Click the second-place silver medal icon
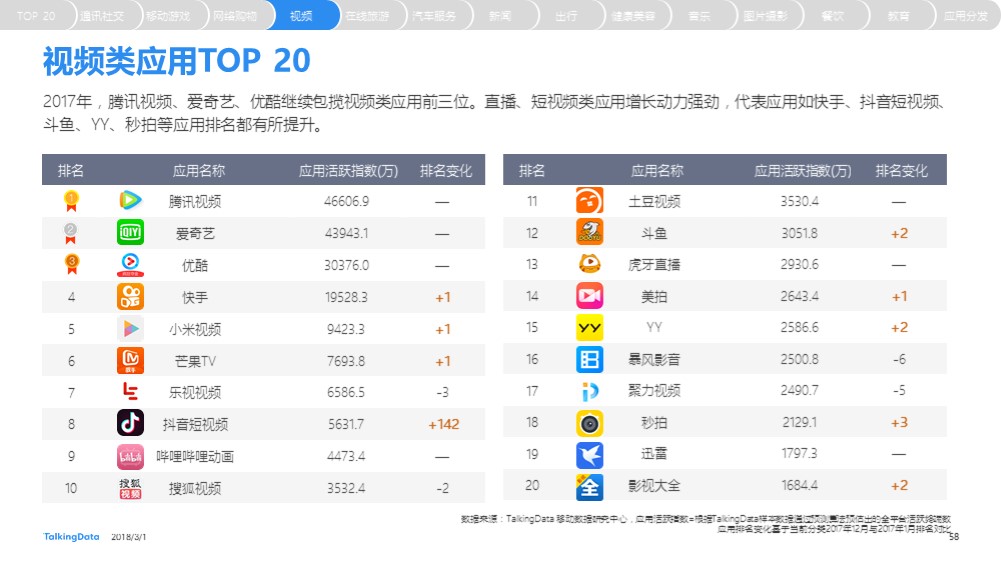 pos(71,233)
